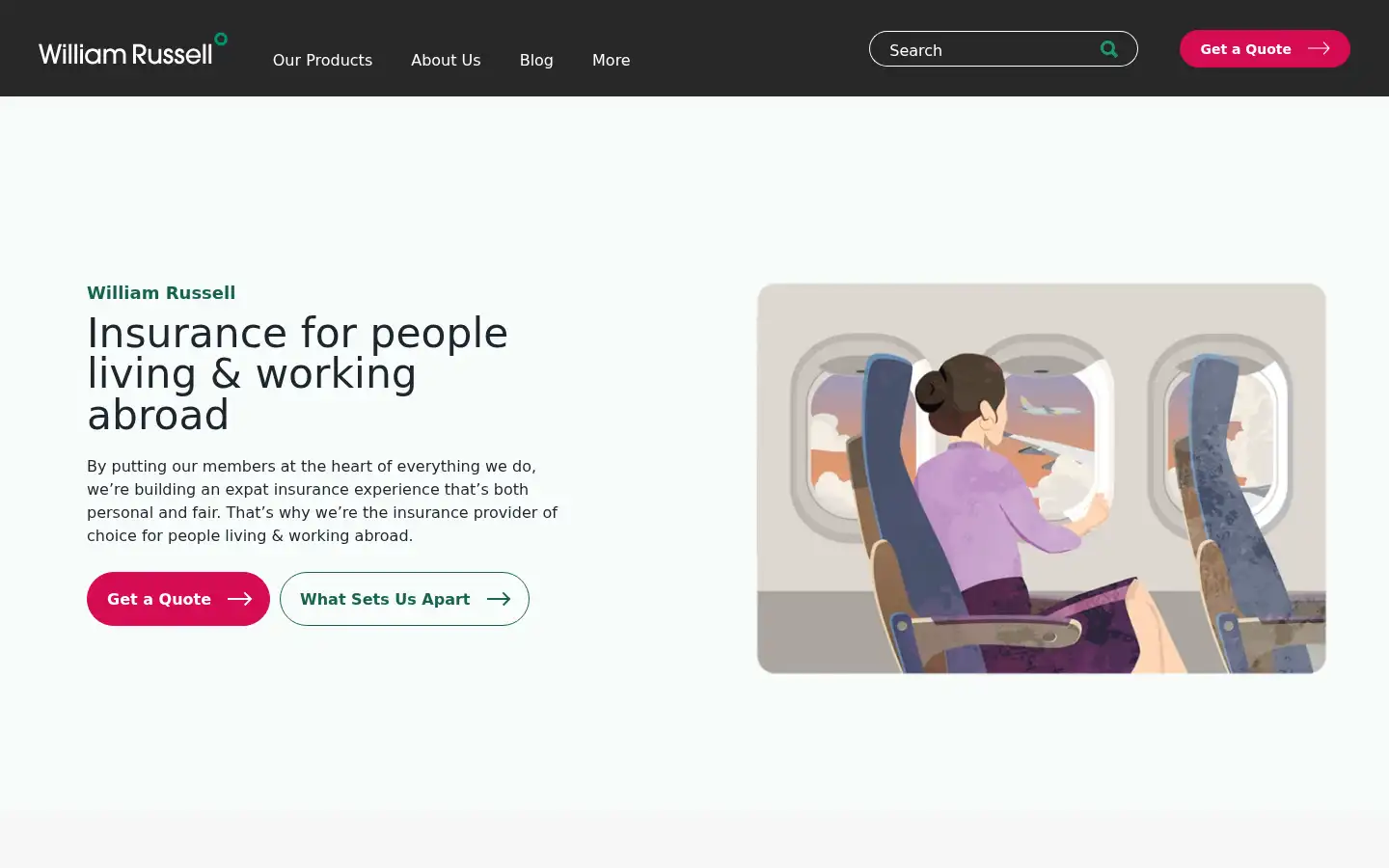Open the About Us menu

[446, 60]
